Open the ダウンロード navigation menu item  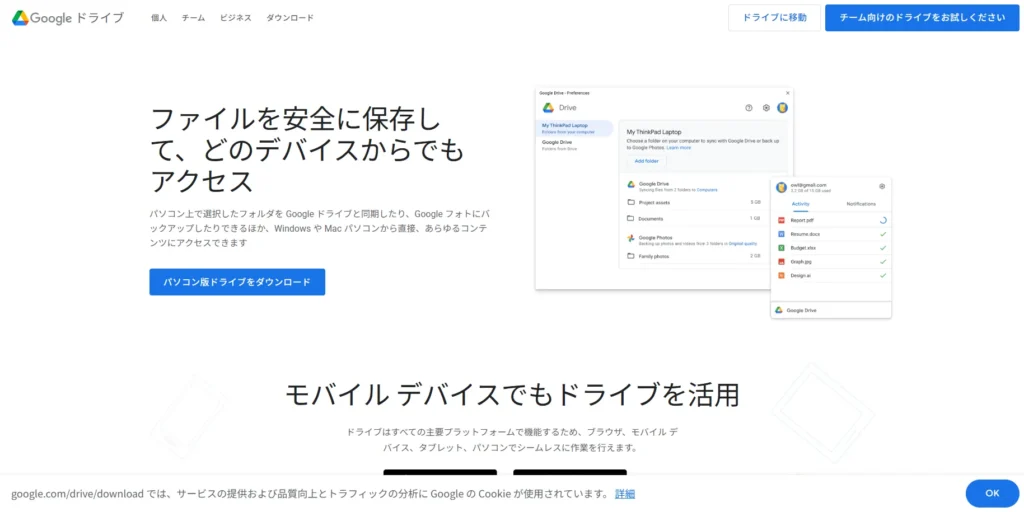pyautogui.click(x=290, y=18)
